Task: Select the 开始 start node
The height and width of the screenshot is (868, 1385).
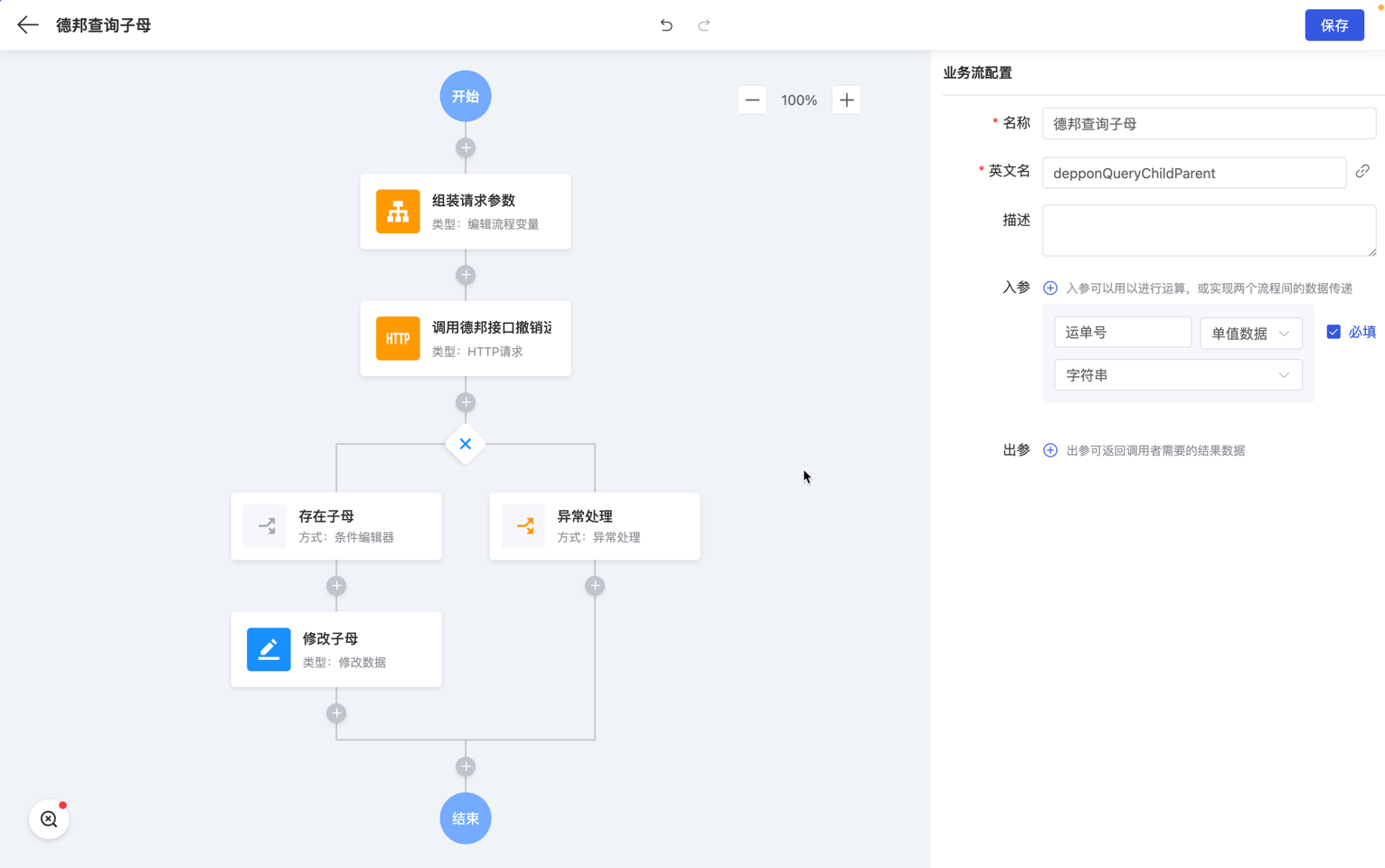Action: point(466,96)
